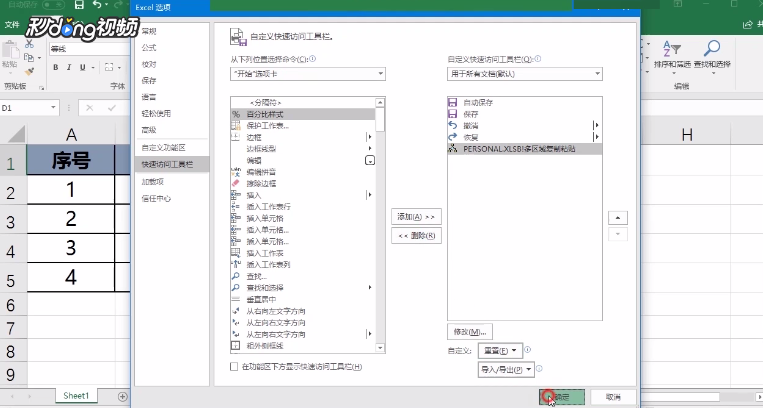Click the Undo arrow in the title bar
This screenshot has height=408, width=763.
(97, 5)
